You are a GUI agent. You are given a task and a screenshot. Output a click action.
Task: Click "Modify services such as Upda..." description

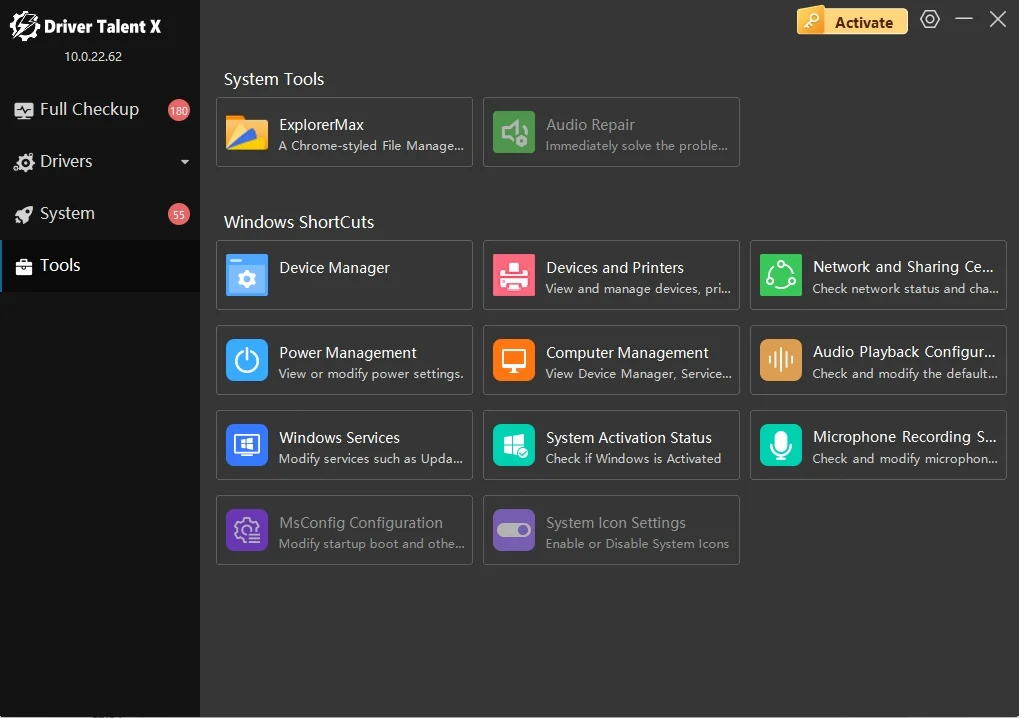point(370,459)
